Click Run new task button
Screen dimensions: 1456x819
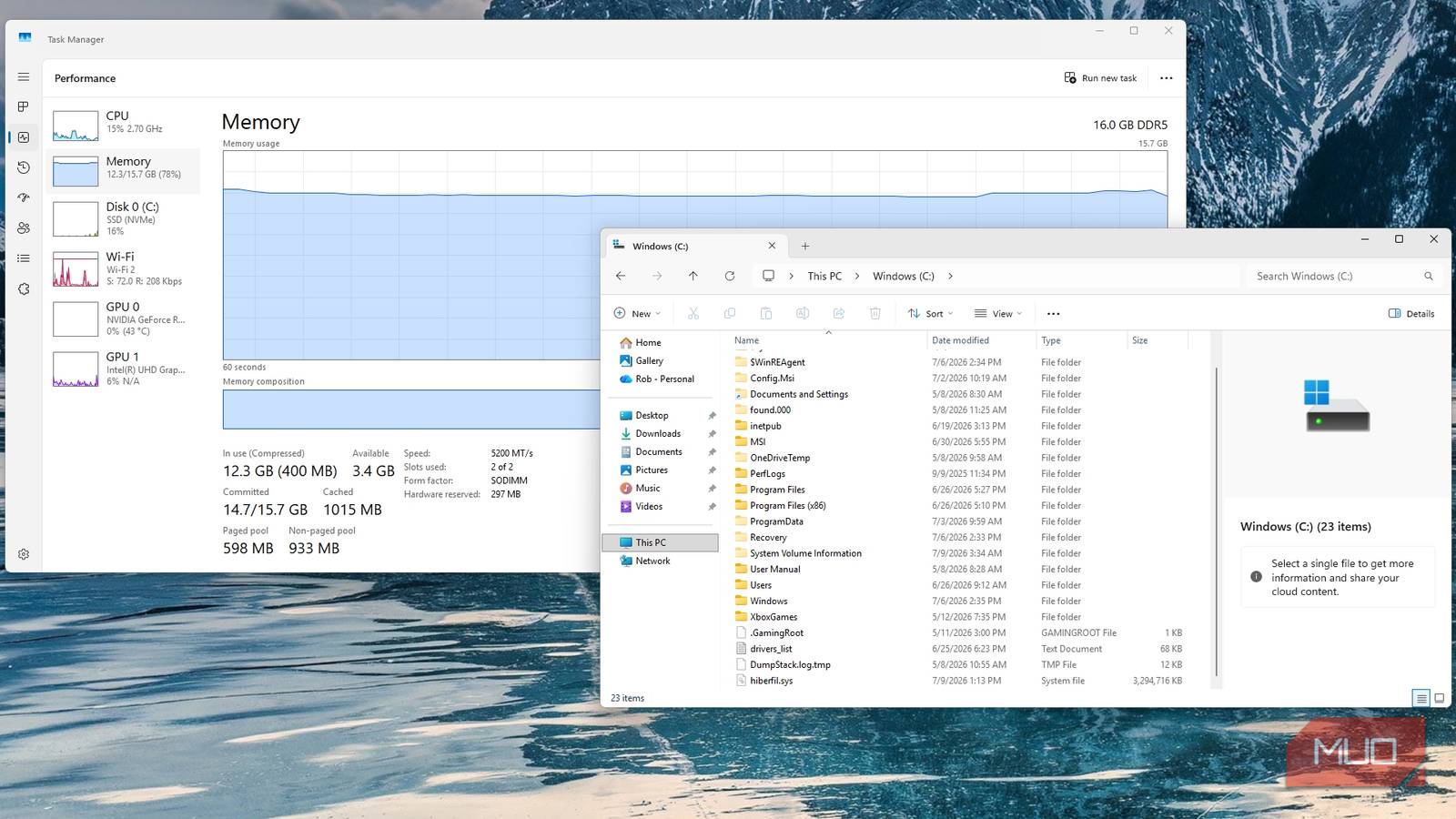1100,77
